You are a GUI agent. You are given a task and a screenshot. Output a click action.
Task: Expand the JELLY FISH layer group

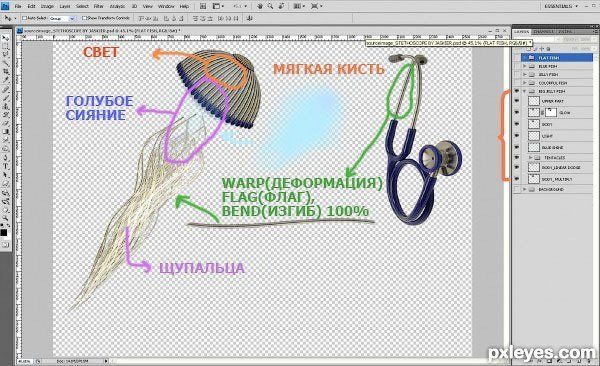[x=525, y=75]
